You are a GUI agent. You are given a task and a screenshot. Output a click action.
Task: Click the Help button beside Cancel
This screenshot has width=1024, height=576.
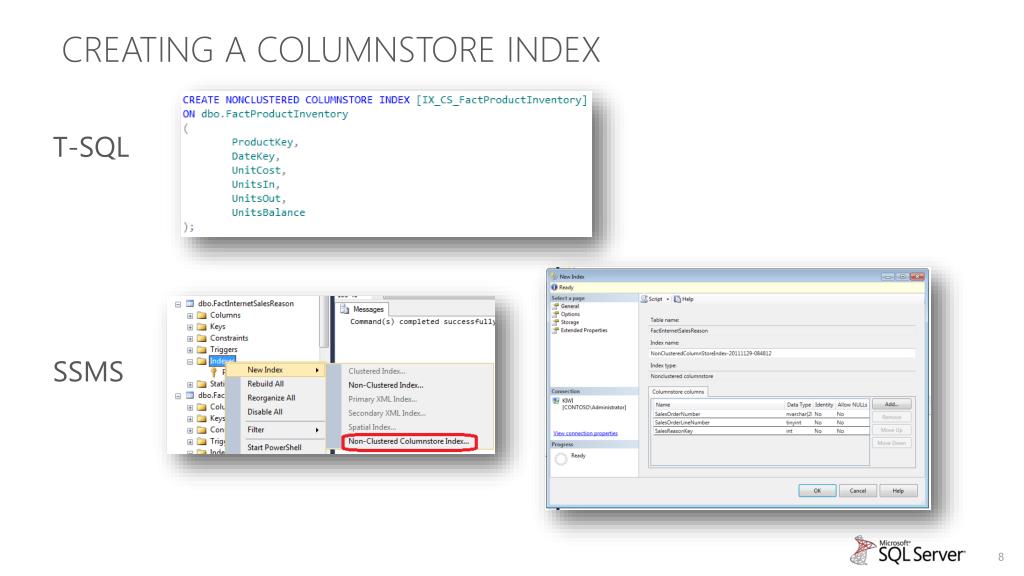(x=899, y=491)
